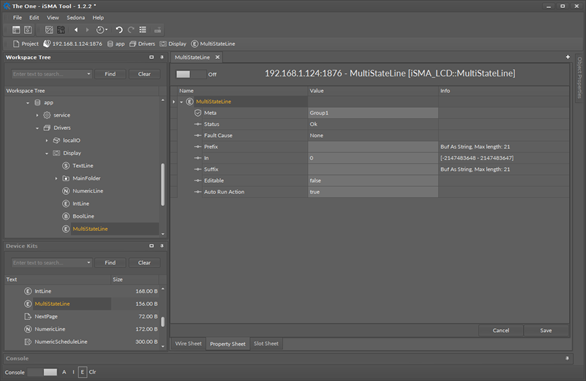Viewport: 586px width, 381px height.
Task: Click the history clock icon in the toolbar
Action: [x=101, y=30]
